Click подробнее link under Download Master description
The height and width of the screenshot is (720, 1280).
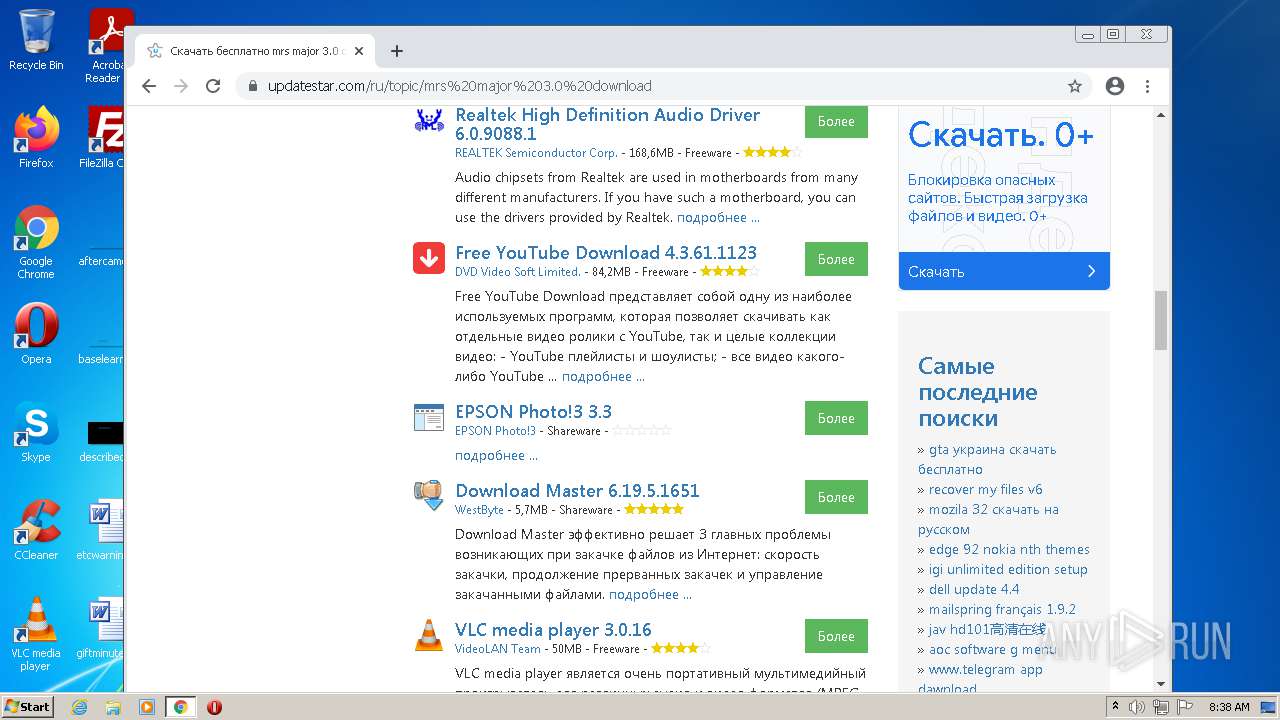[x=650, y=595]
